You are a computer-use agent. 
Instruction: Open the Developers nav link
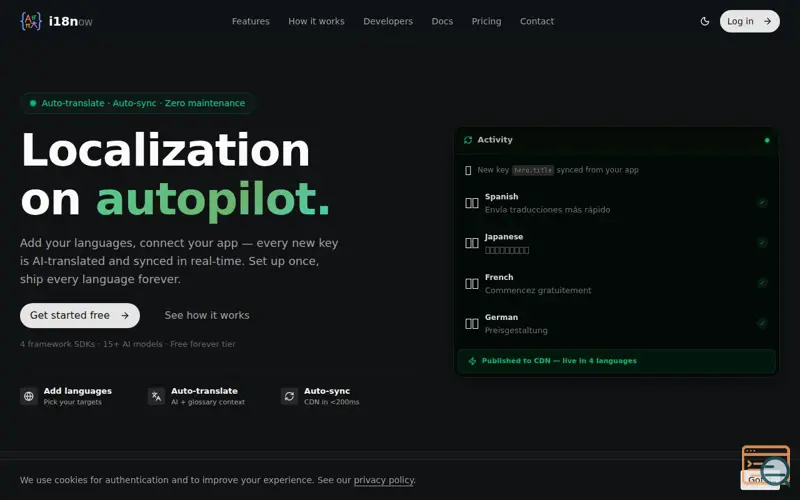click(388, 21)
